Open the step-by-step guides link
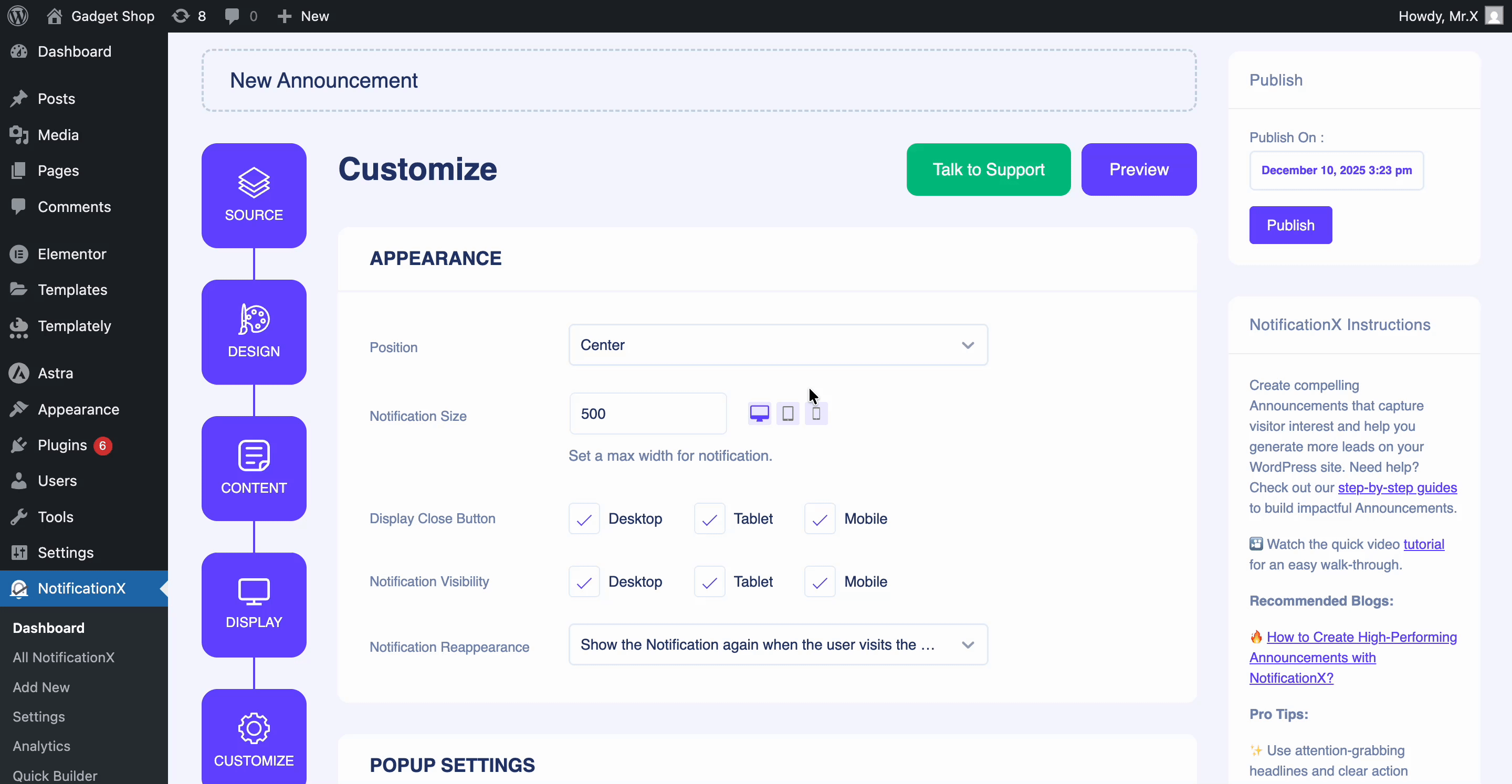The height and width of the screenshot is (784, 1512). 1398,488
